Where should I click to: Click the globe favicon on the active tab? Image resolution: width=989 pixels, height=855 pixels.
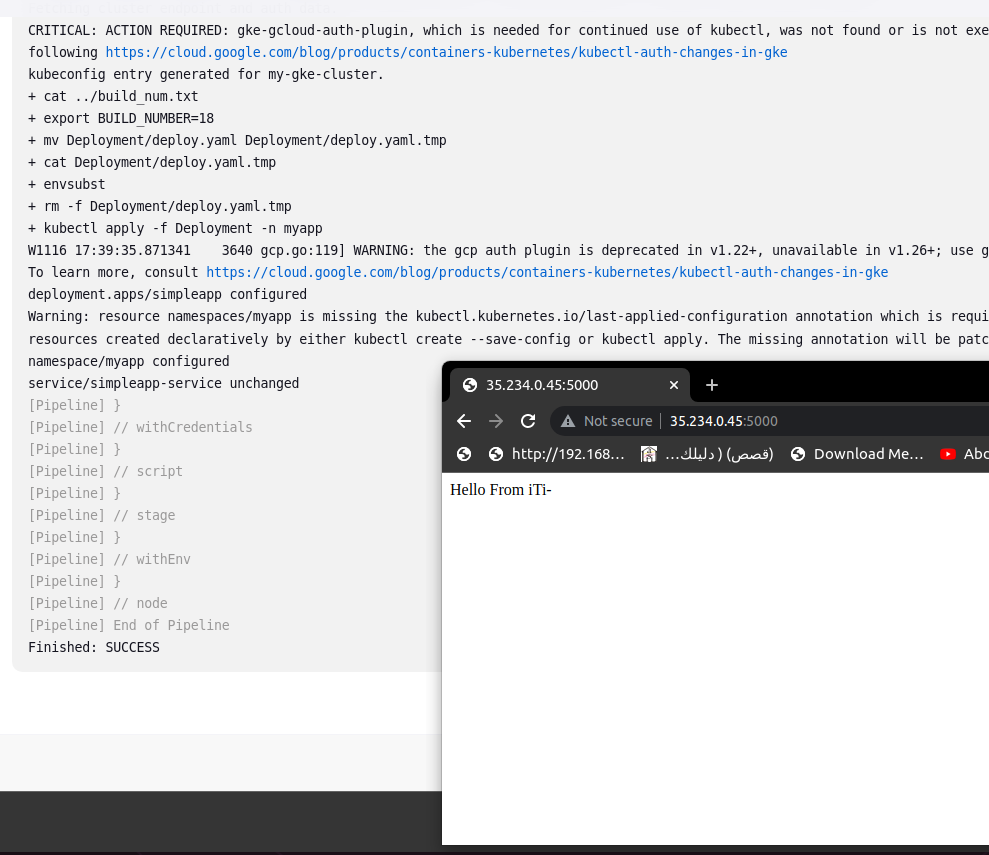click(469, 384)
